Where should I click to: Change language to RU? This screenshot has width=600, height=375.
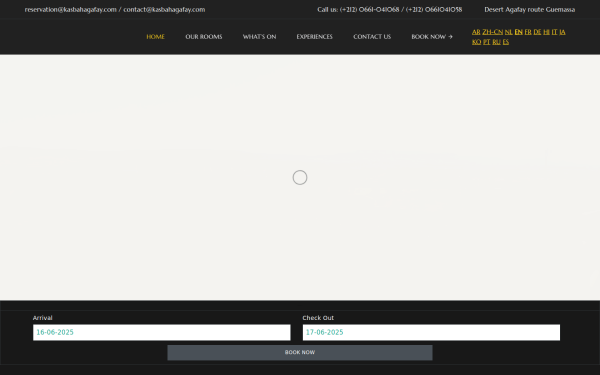click(x=496, y=42)
